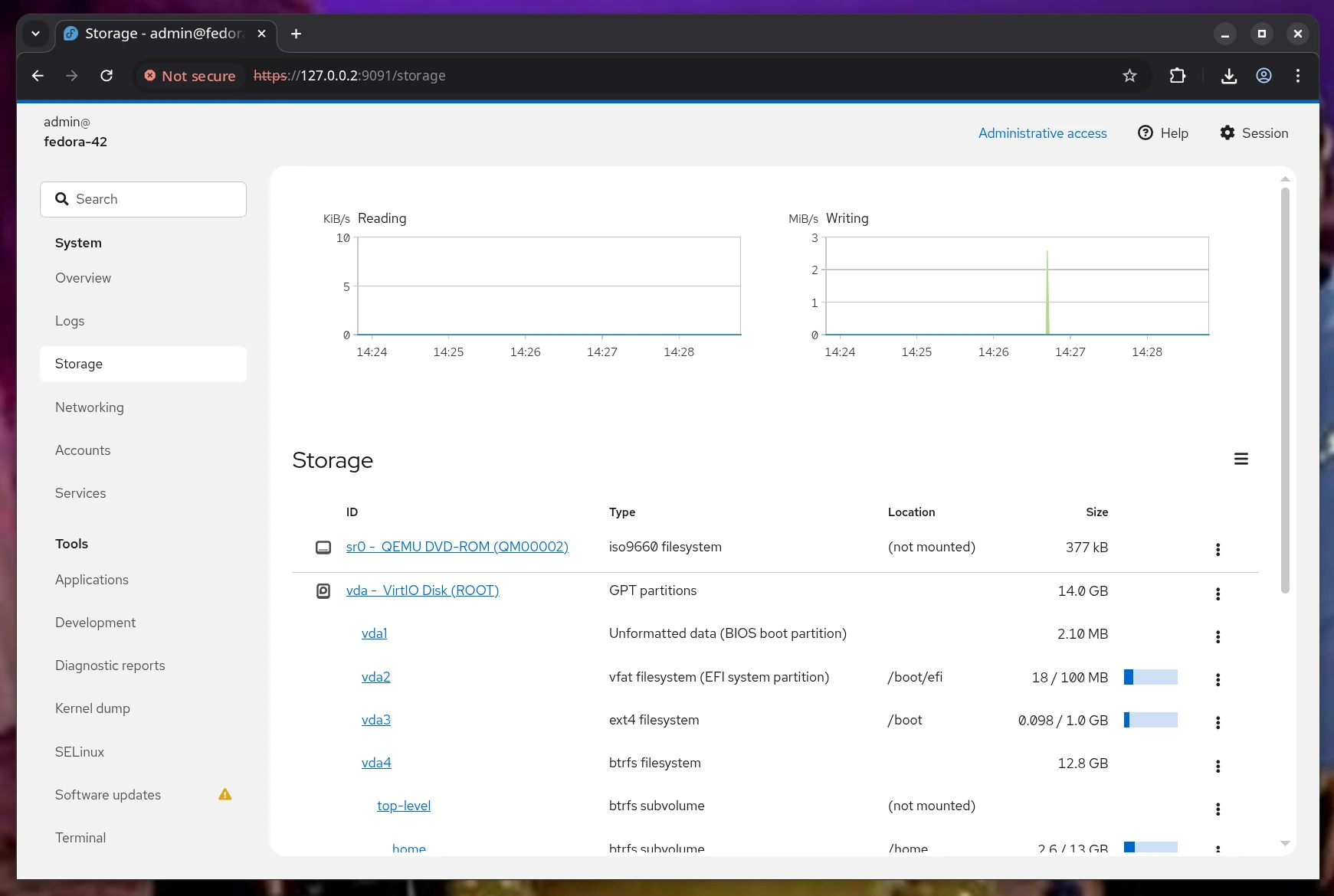The width and height of the screenshot is (1334, 896).
Task: Open the vda2 partition details
Action: (x=375, y=677)
